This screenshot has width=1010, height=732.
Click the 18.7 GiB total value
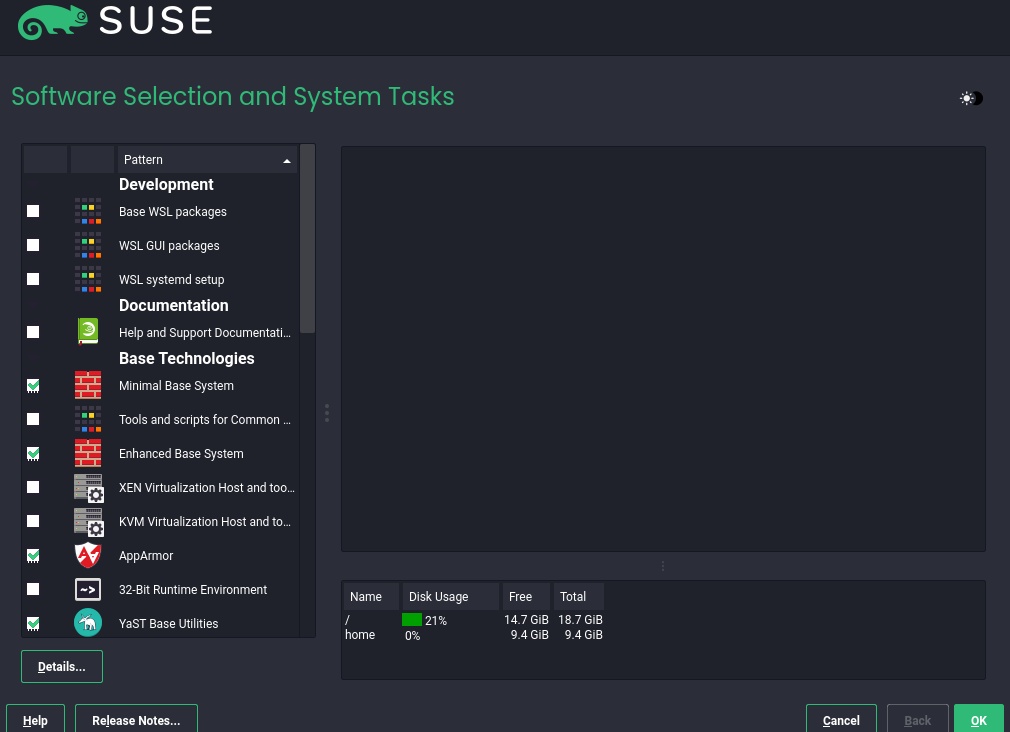click(580, 619)
